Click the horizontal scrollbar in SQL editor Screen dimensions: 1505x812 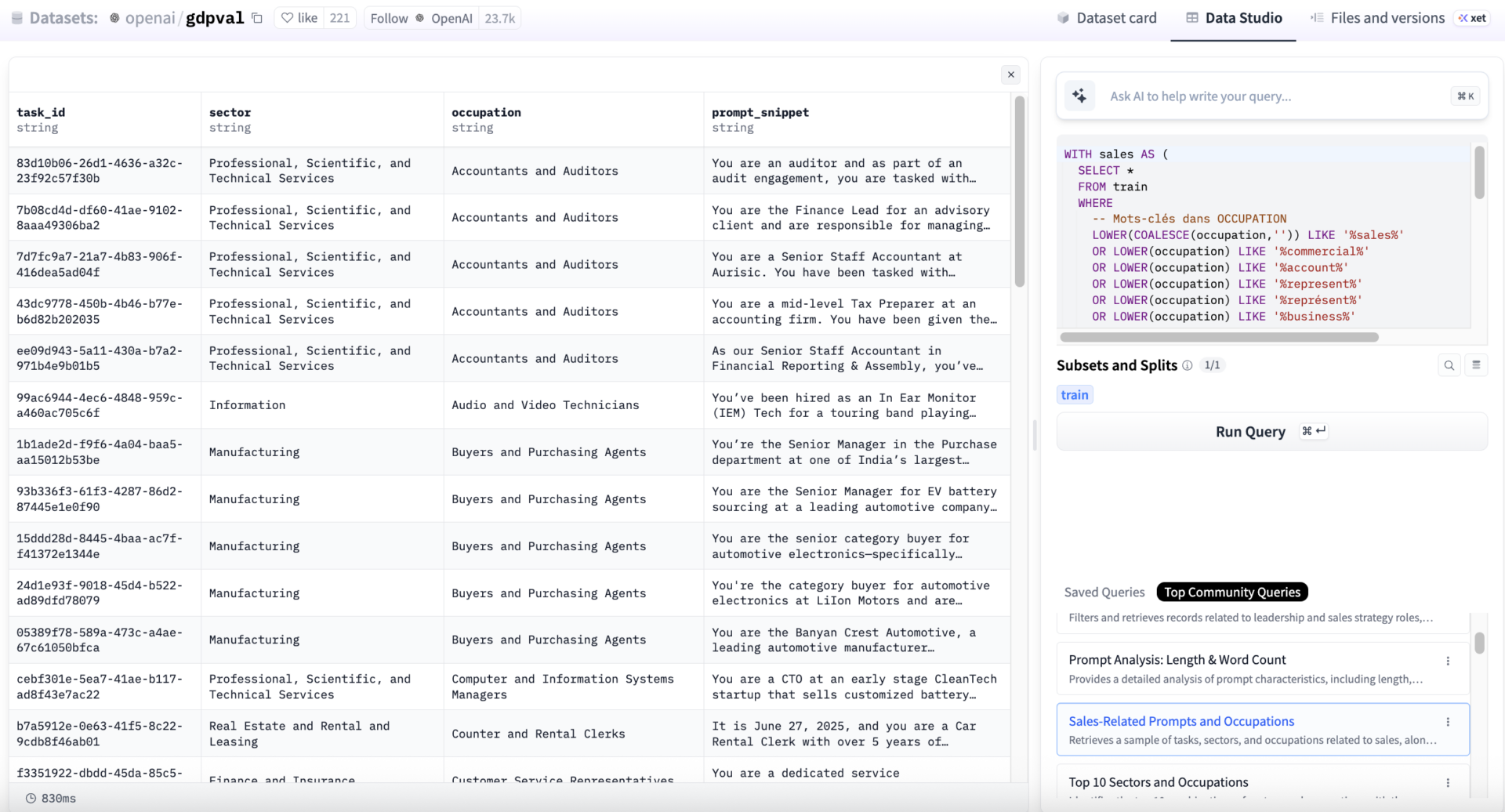[x=1218, y=338]
